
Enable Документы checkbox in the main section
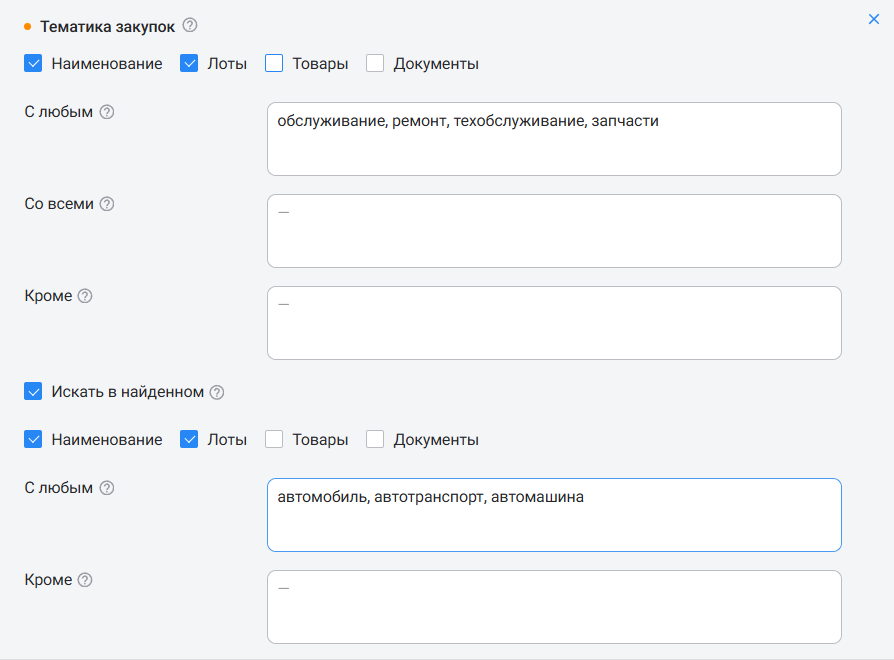[375, 64]
